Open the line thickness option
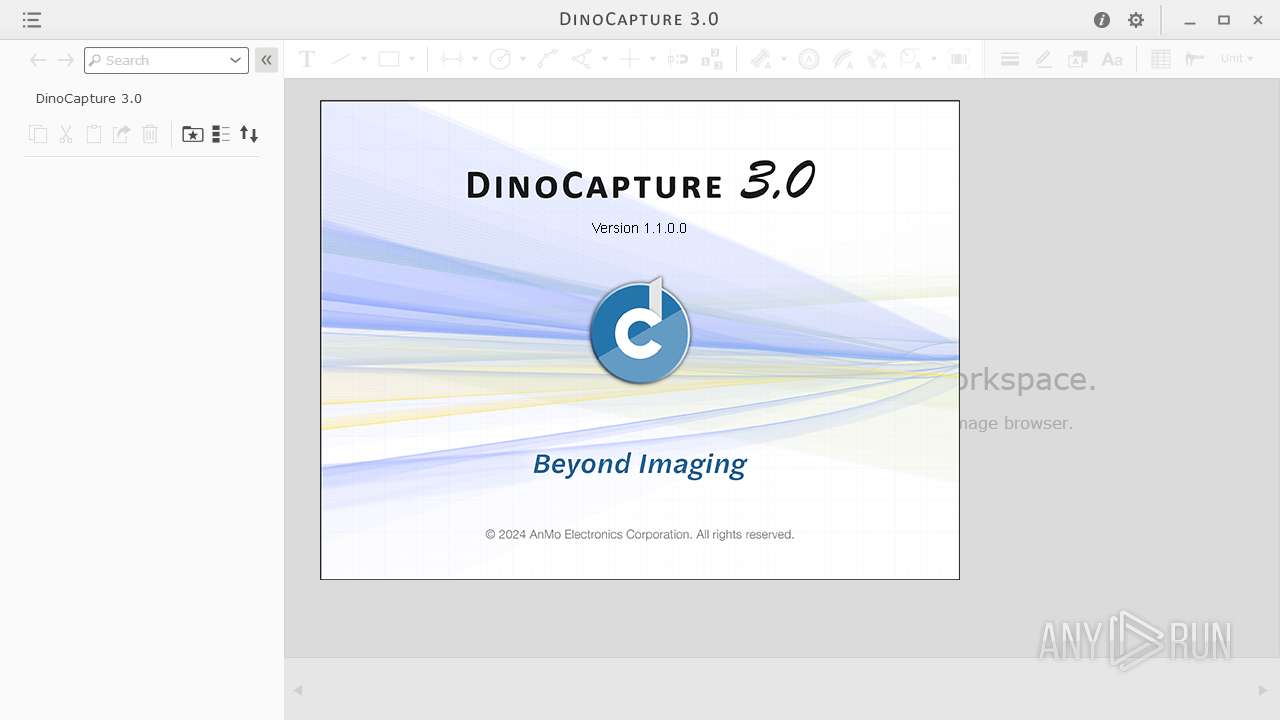1280x720 pixels. [x=1010, y=59]
